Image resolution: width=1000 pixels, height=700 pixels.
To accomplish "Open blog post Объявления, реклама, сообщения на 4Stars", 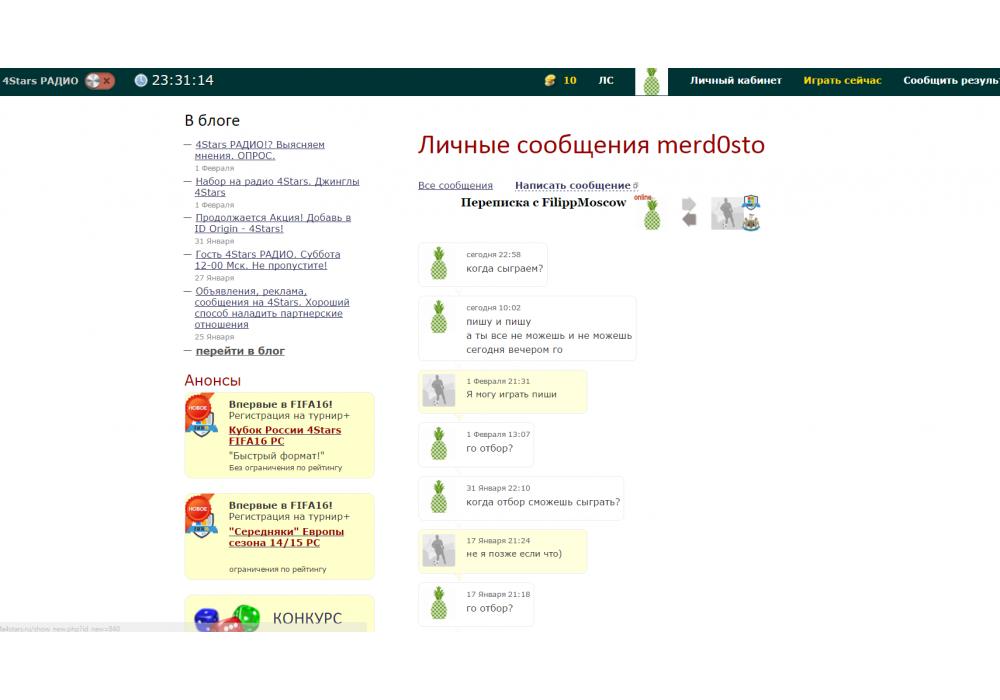I will click(272, 307).
